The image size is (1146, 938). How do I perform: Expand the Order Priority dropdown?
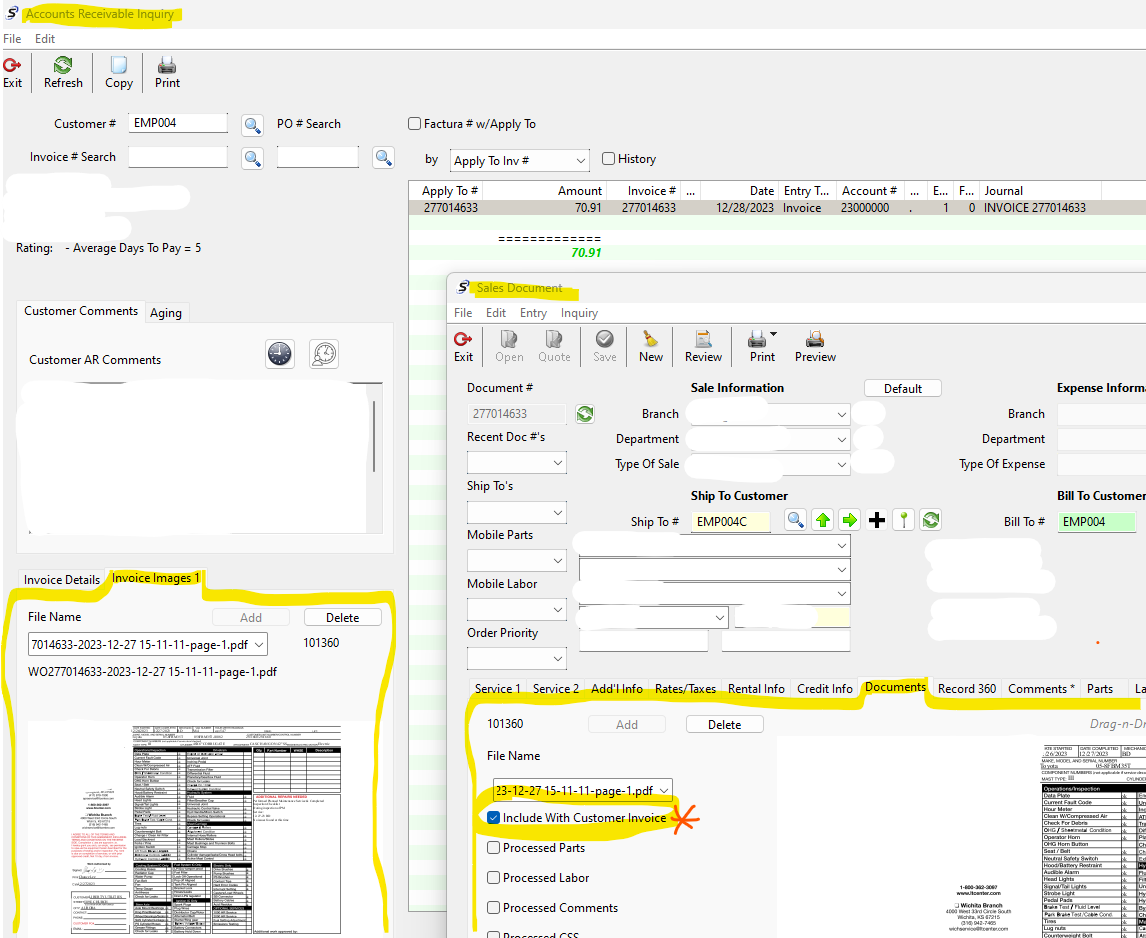coord(517,658)
